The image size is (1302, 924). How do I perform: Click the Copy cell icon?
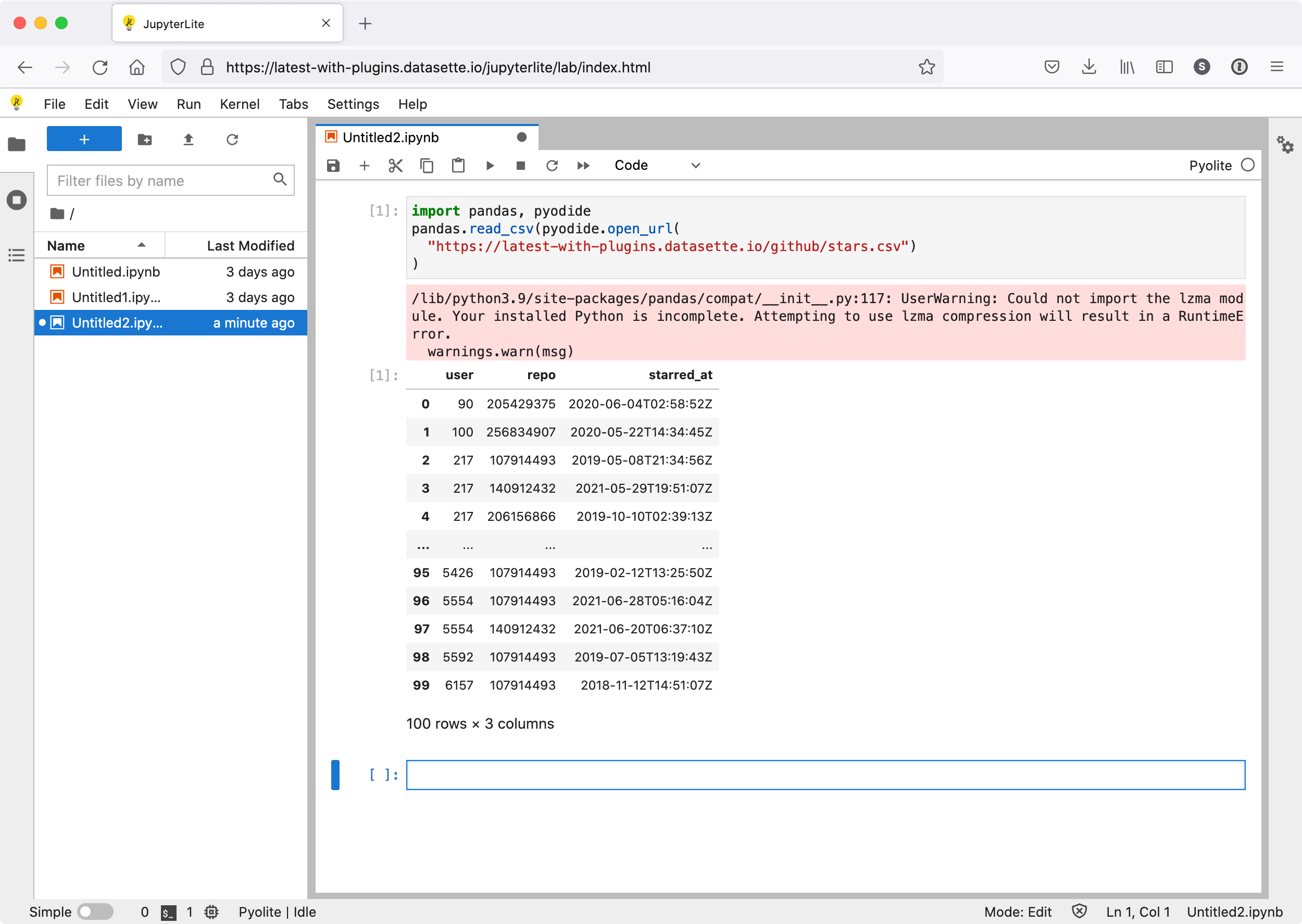pos(427,165)
